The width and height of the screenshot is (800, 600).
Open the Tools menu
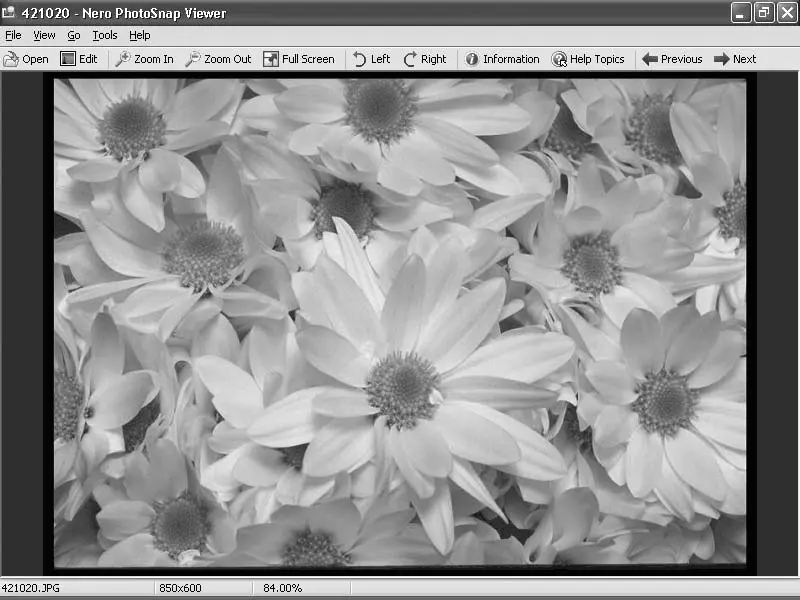[x=105, y=35]
